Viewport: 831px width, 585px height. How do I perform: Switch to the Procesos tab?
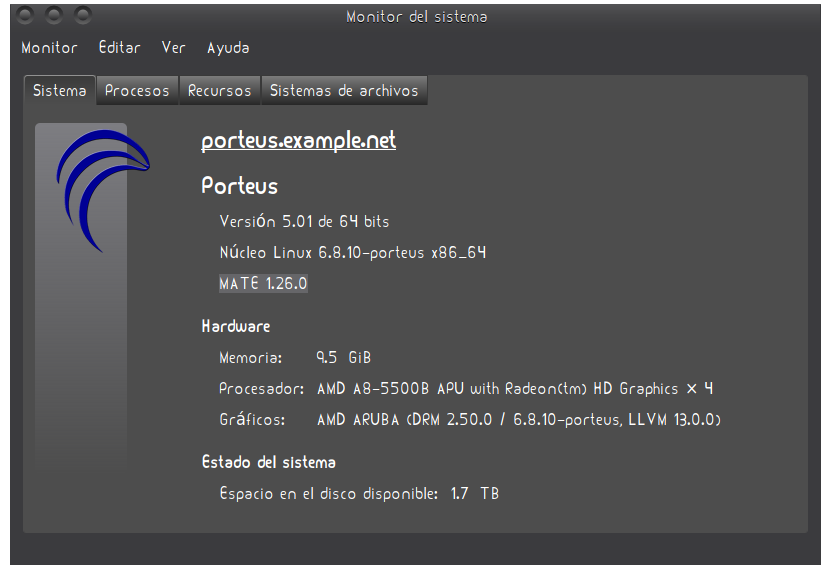(137, 91)
